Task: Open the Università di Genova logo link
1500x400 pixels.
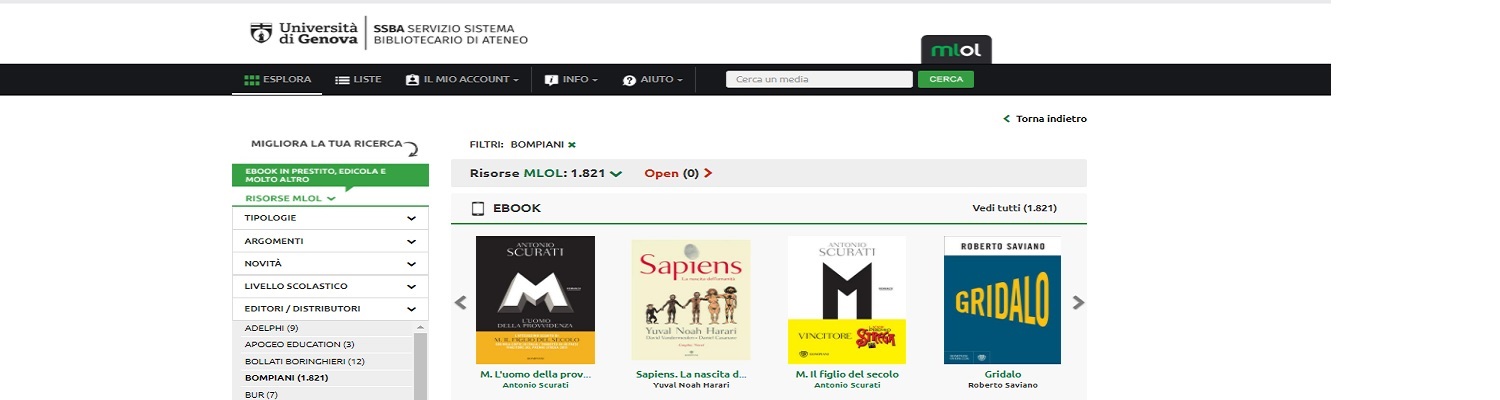Action: point(303,33)
